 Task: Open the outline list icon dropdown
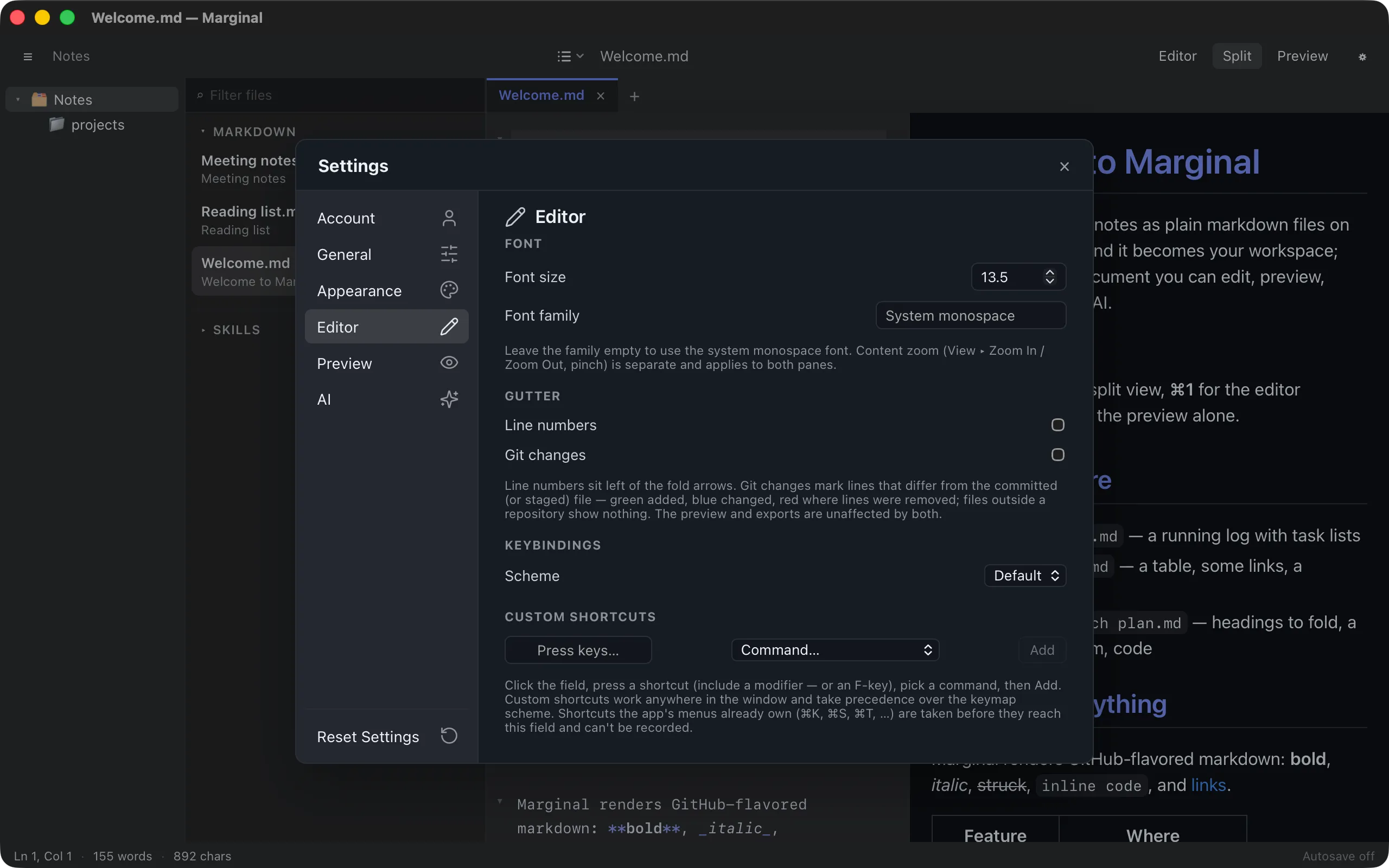click(x=570, y=56)
